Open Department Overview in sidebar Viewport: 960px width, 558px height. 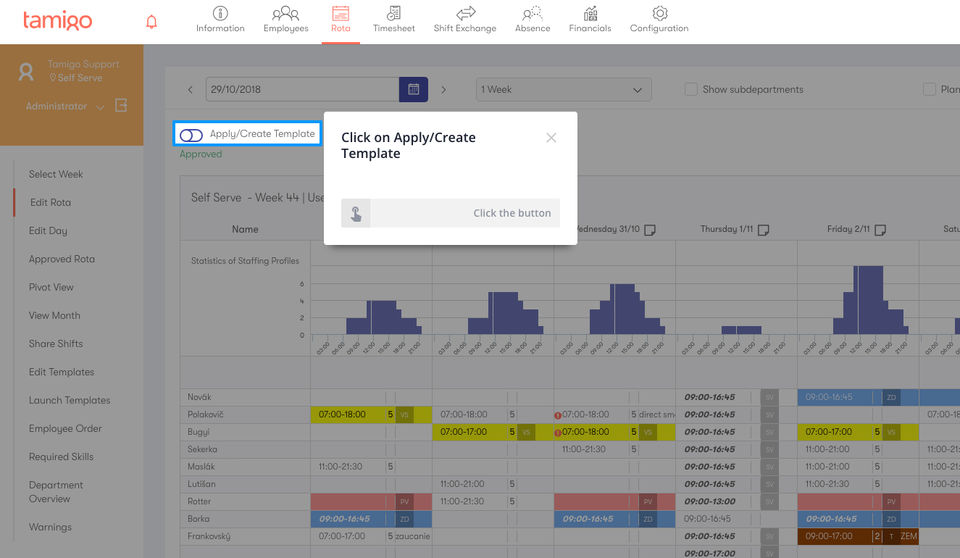pyautogui.click(x=55, y=491)
